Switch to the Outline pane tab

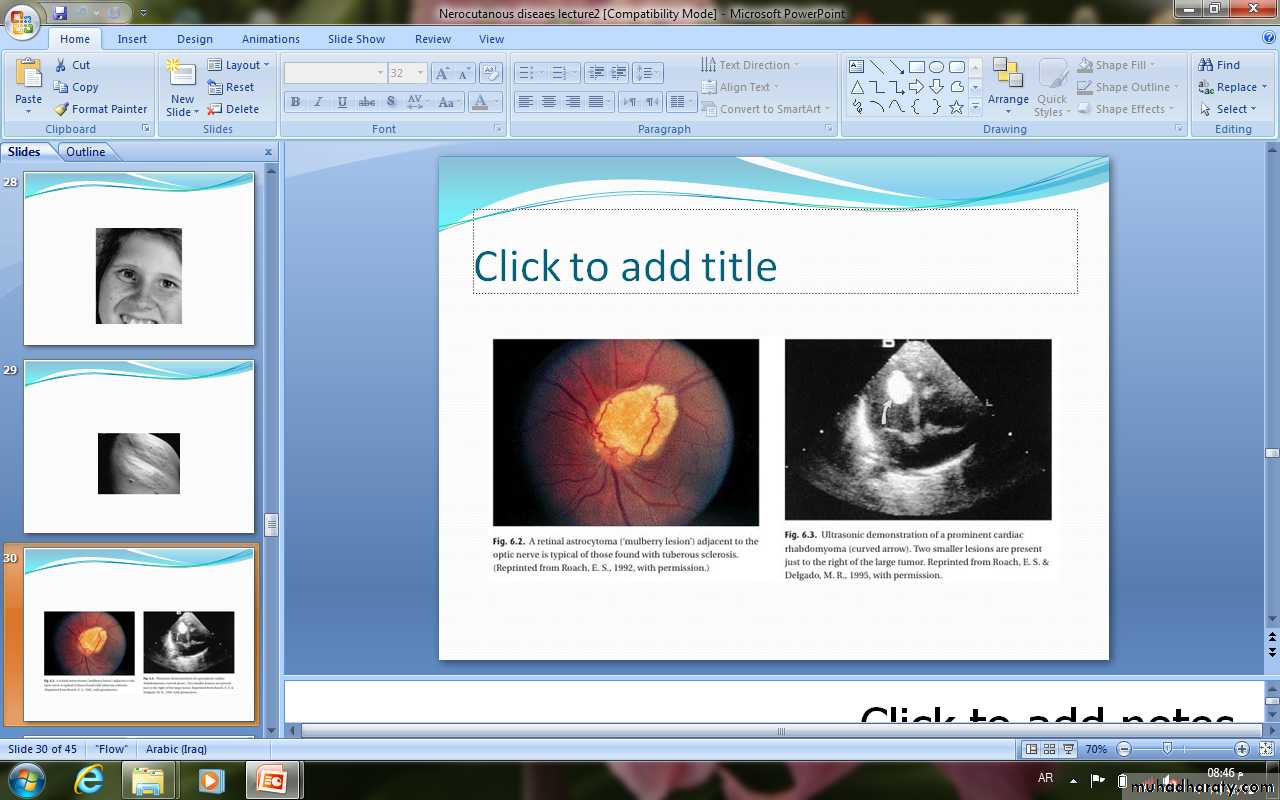tap(86, 152)
